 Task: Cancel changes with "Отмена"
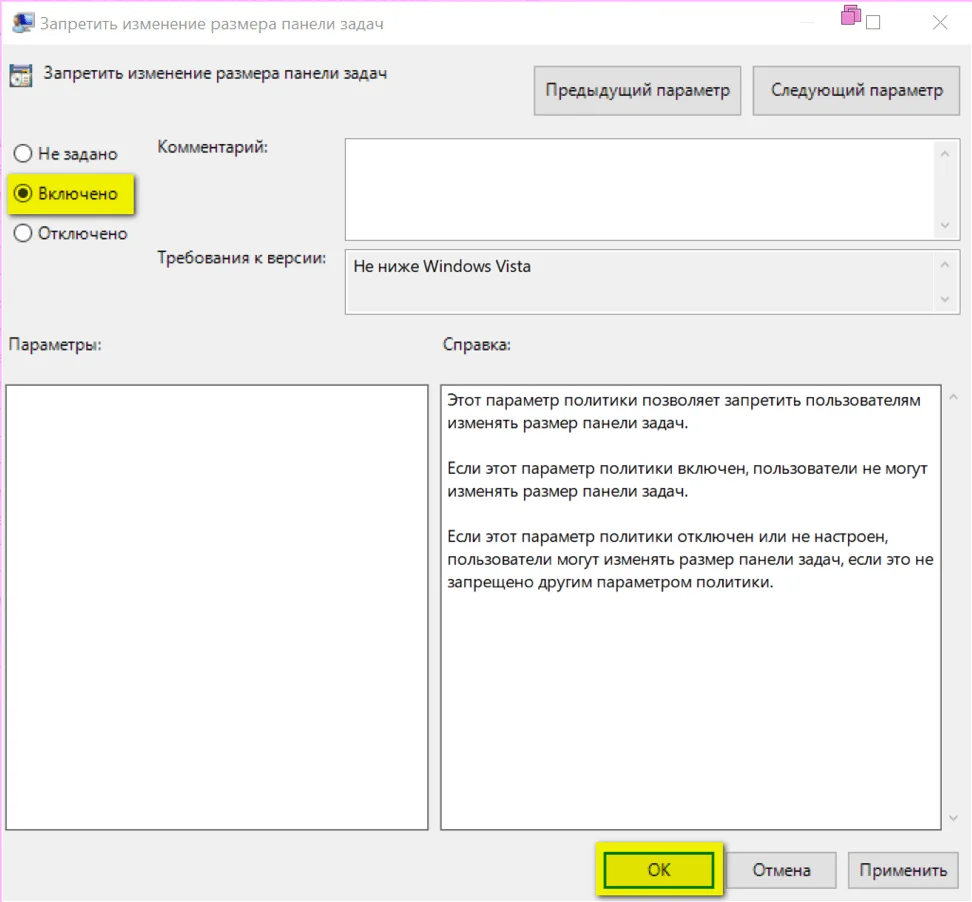click(x=781, y=870)
